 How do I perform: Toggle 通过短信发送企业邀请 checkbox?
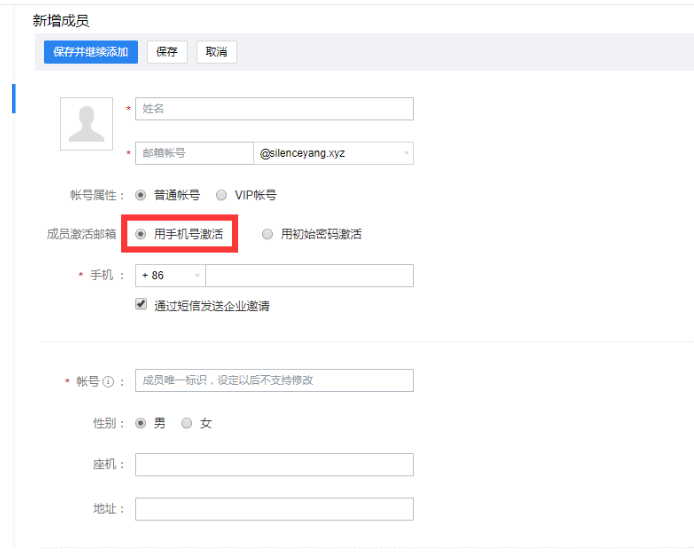tap(141, 305)
